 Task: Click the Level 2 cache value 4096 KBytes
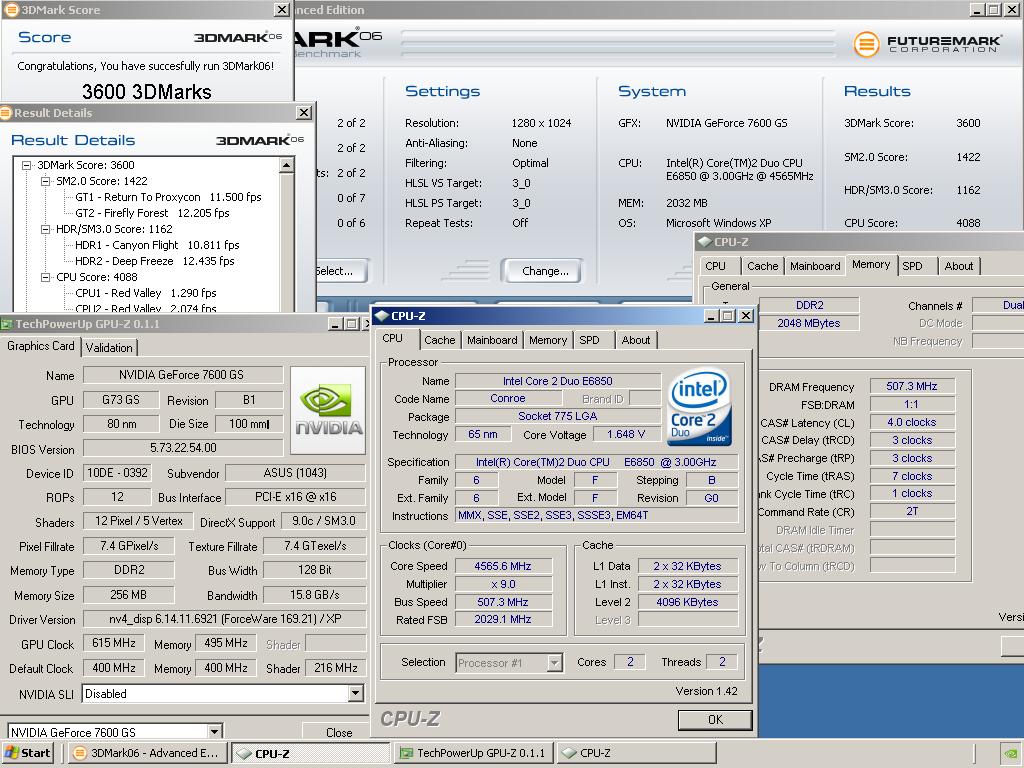click(687, 602)
